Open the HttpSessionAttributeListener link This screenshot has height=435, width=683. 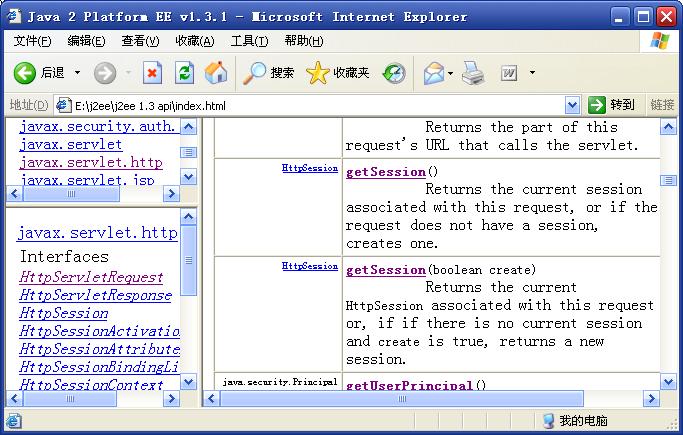pyautogui.click(x=99, y=350)
